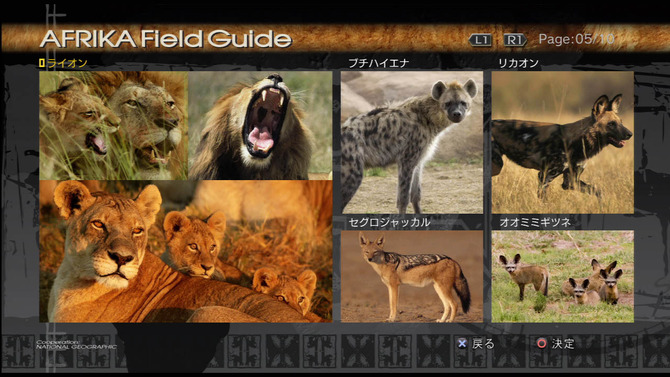
Task: Select the ライオン entry title
Action: [67, 63]
